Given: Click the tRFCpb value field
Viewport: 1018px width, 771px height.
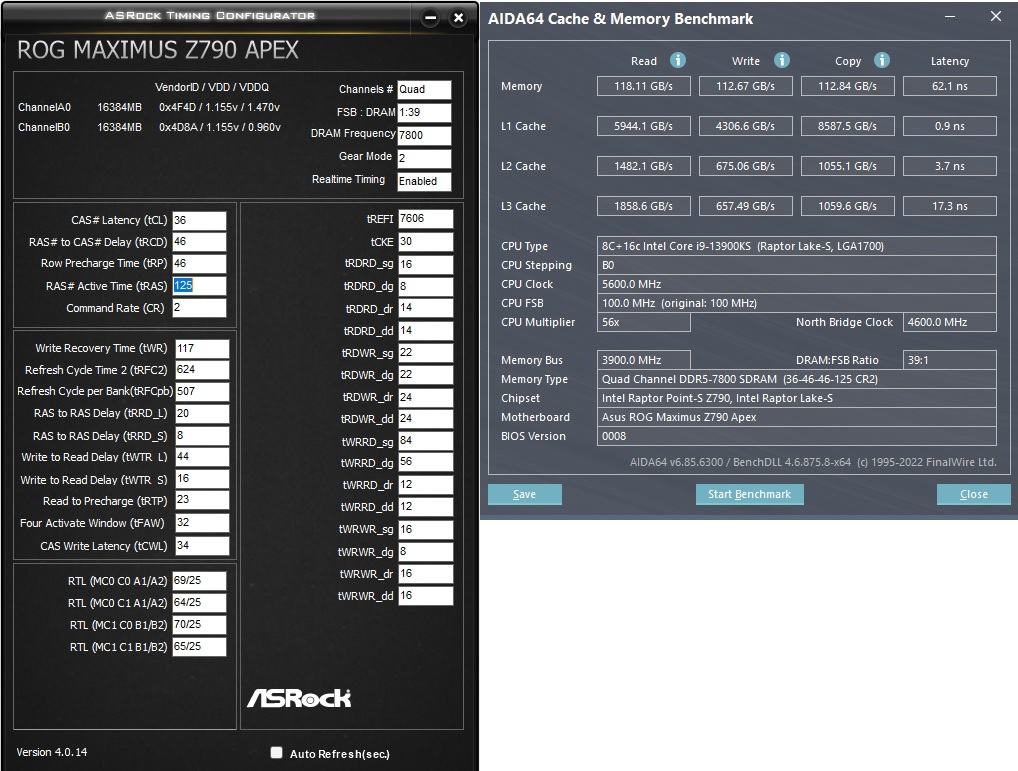Looking at the screenshot, I should coord(203,391).
